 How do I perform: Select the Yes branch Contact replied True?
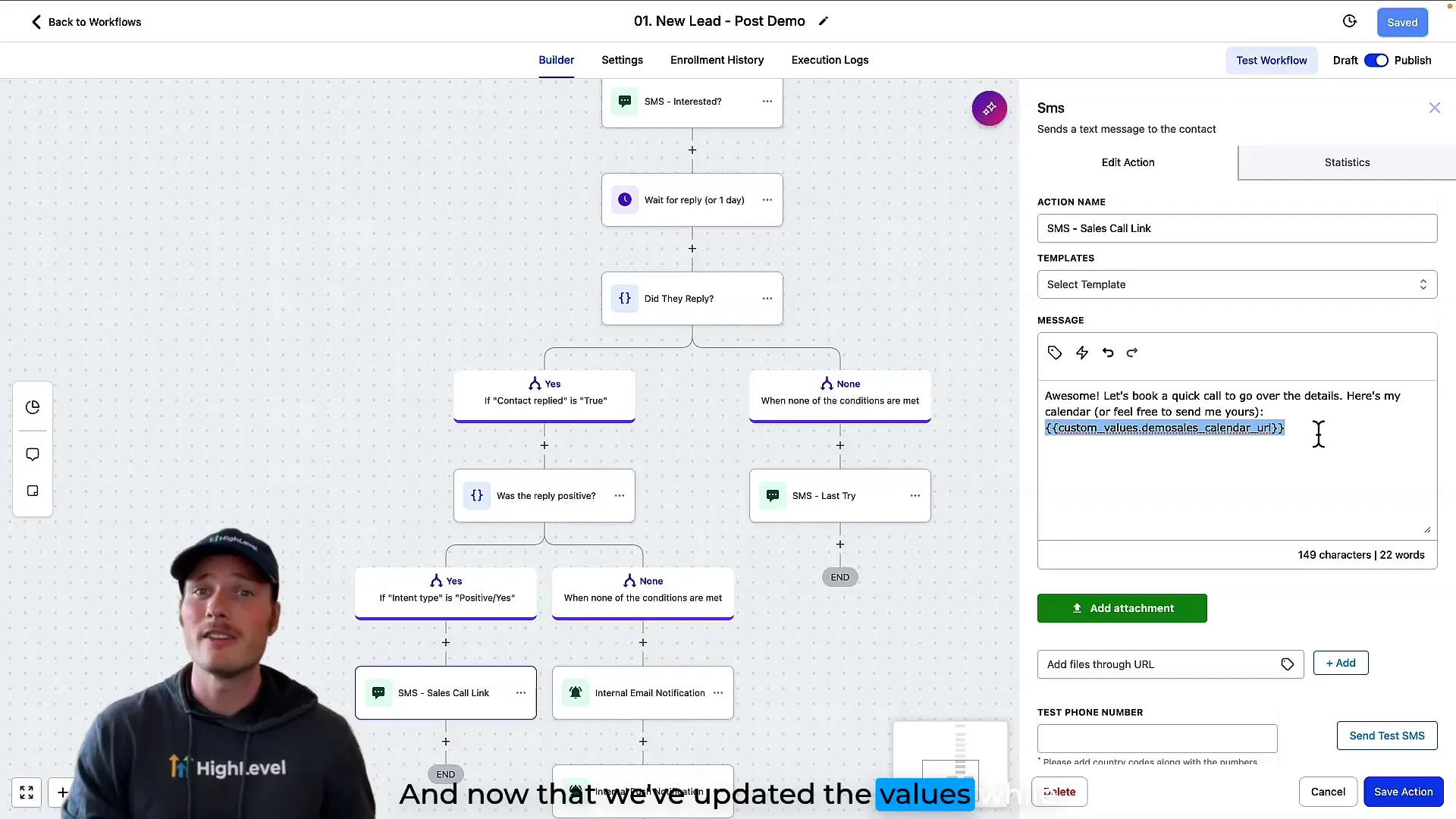544,394
